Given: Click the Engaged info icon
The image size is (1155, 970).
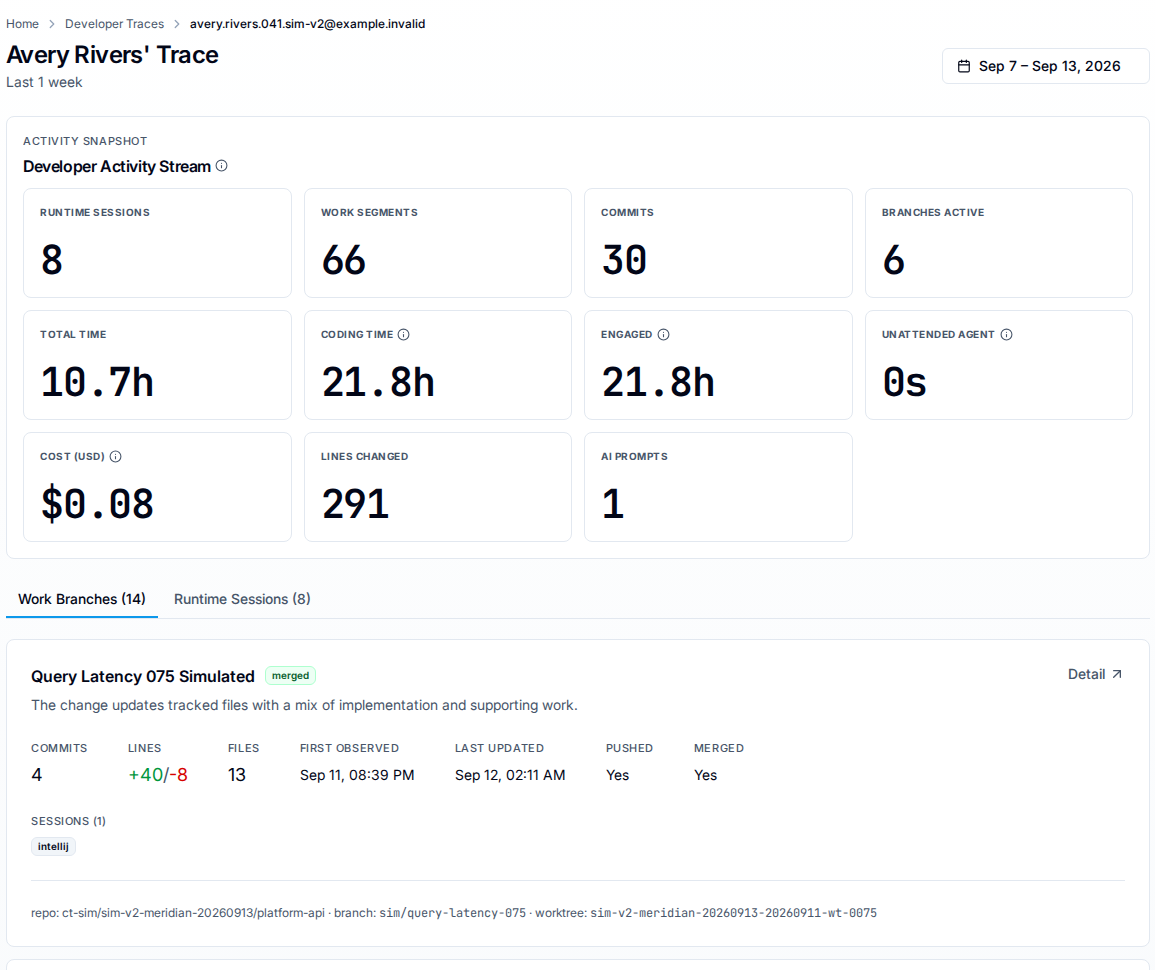Looking at the screenshot, I should (664, 334).
